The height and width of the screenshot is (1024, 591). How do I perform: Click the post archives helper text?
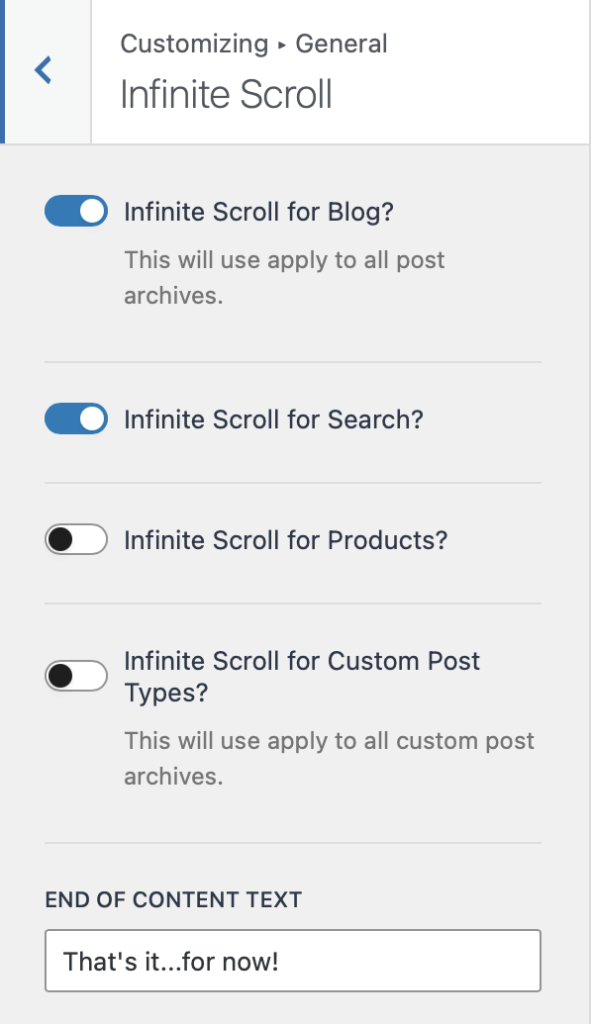point(283,273)
